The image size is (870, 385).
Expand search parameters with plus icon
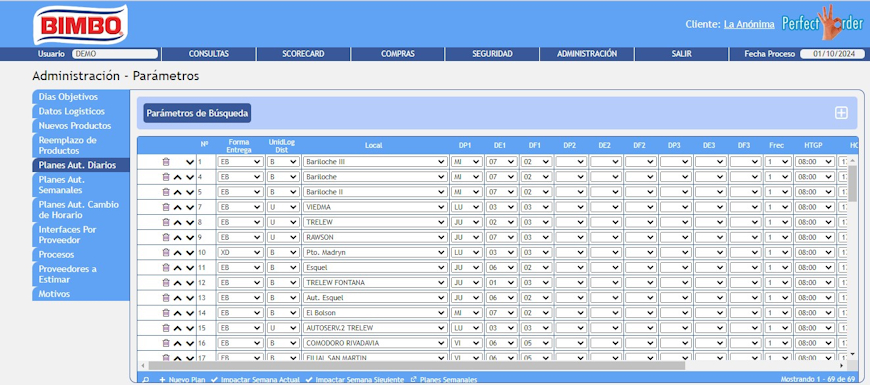click(841, 113)
